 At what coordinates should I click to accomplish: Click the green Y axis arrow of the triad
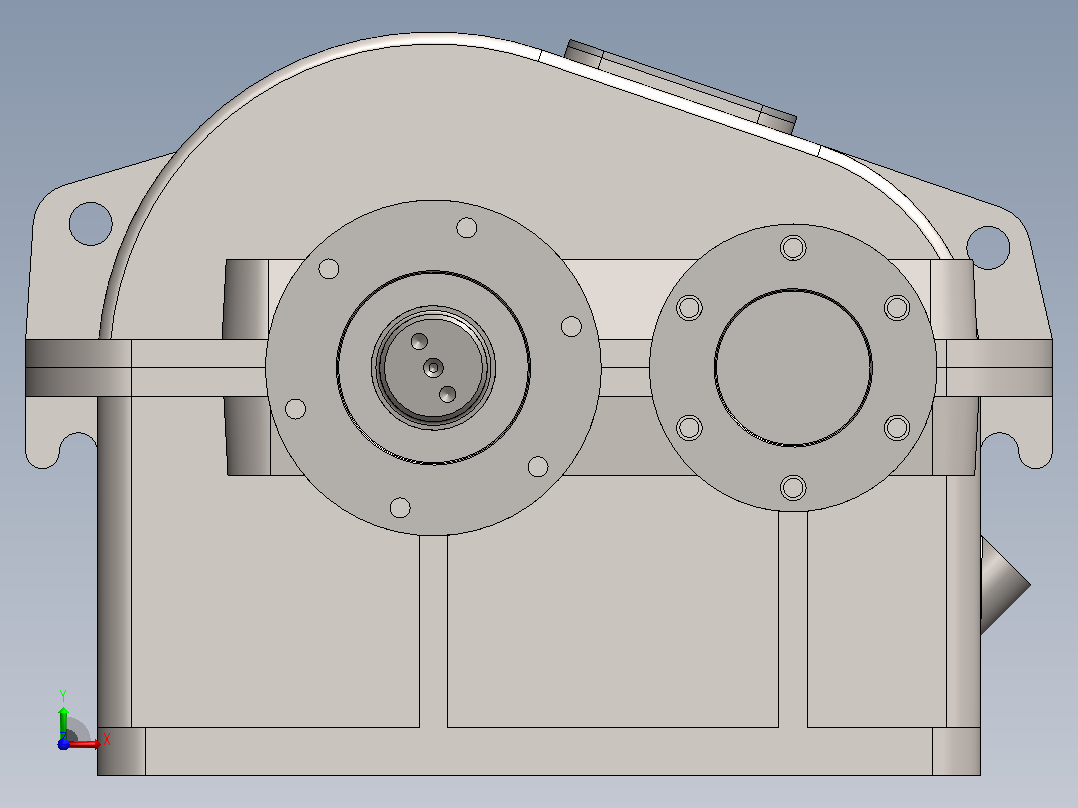coord(63,722)
